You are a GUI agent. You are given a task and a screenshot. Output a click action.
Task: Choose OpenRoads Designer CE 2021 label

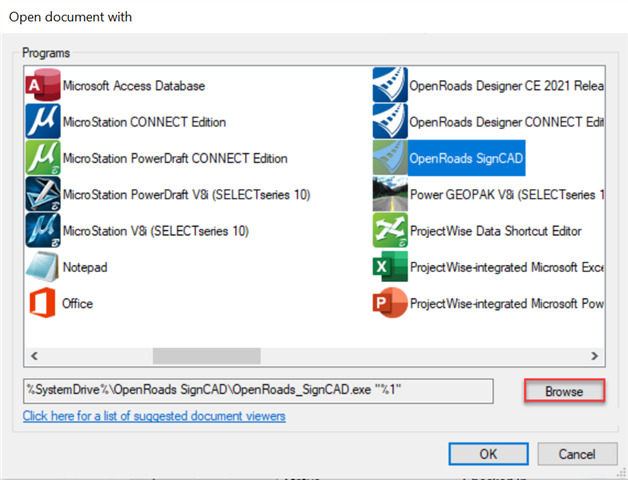(507, 86)
